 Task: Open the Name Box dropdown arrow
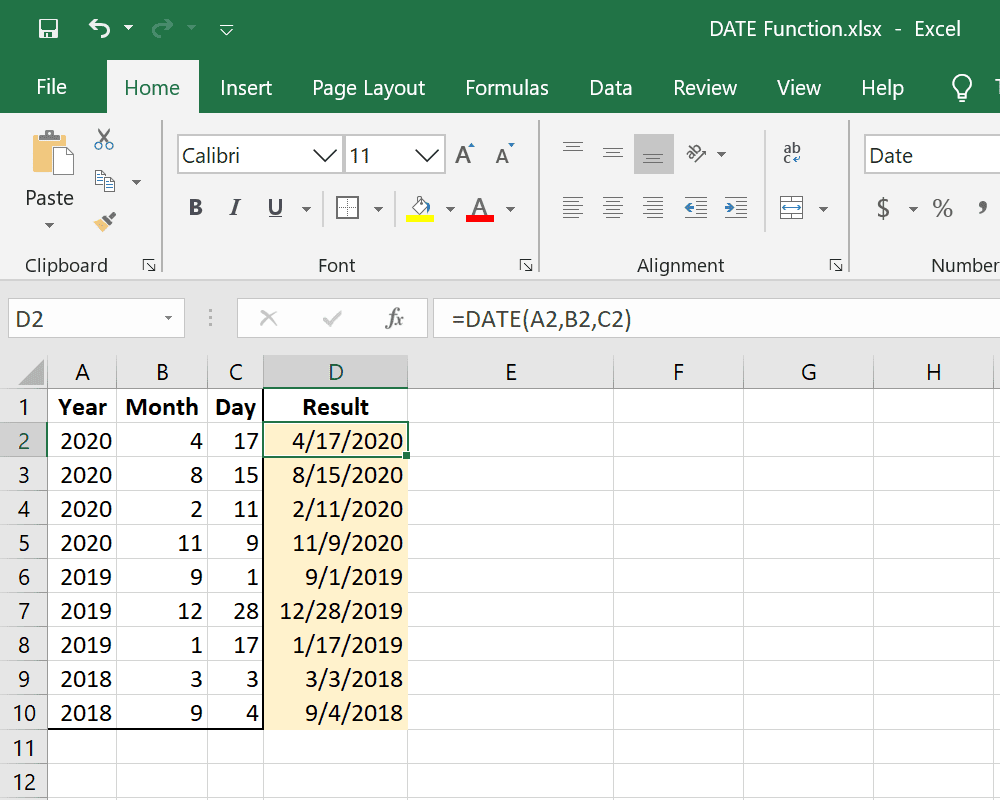coord(168,318)
